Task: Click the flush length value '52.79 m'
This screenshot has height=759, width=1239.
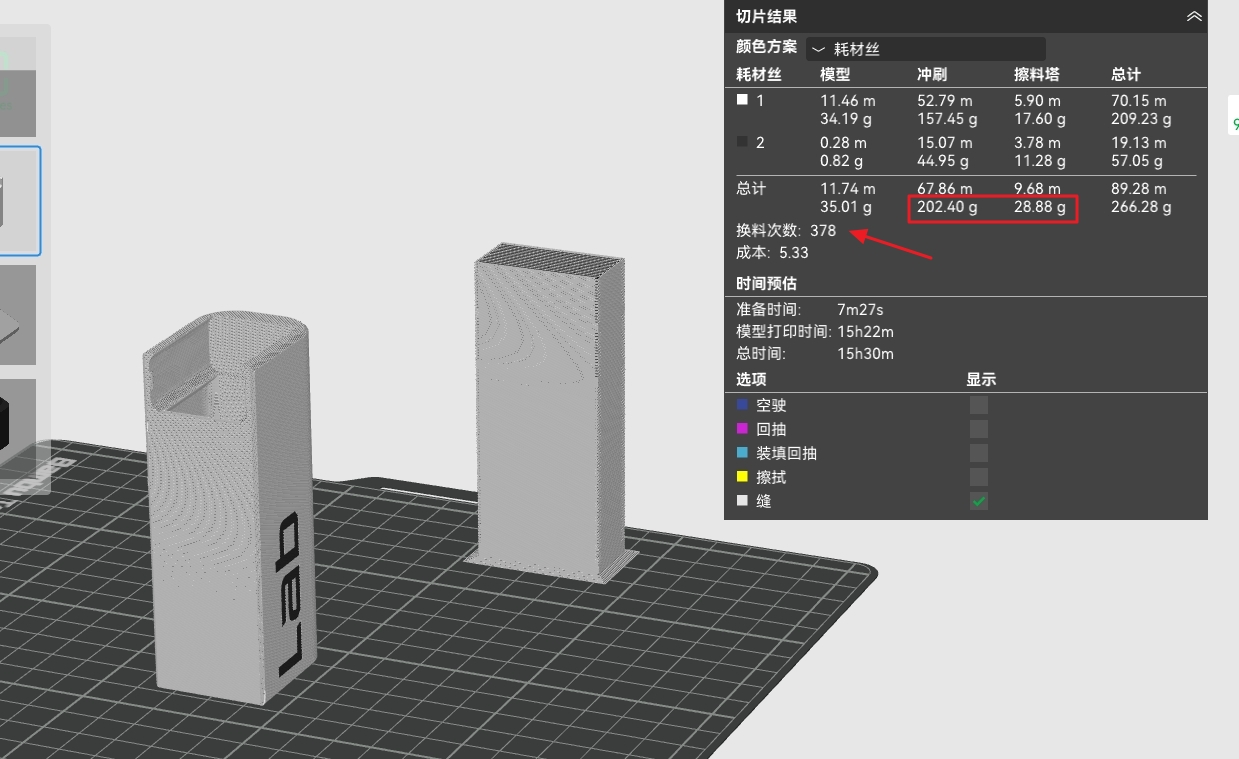Action: (x=945, y=101)
